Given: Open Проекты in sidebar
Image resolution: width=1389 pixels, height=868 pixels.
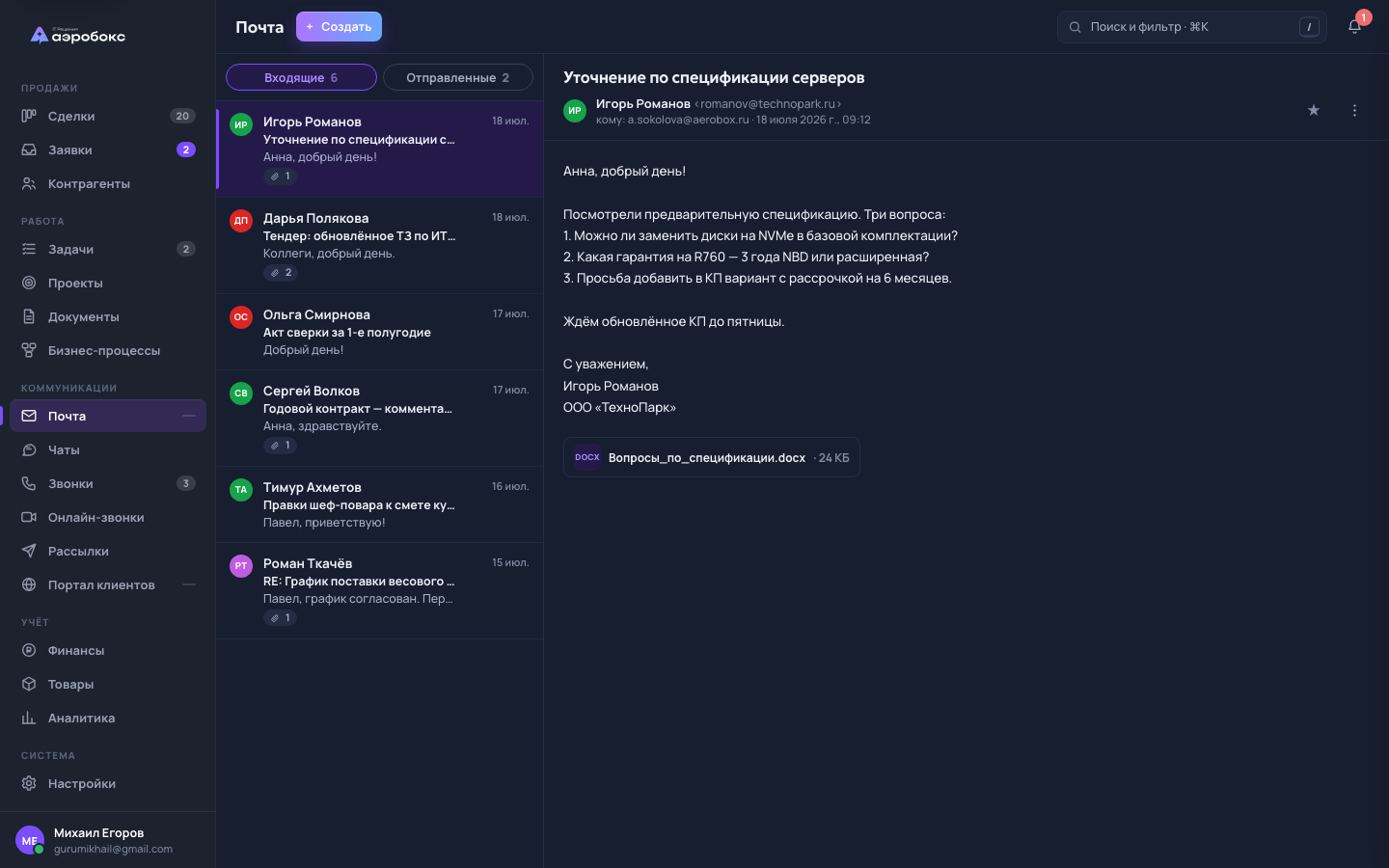Looking at the screenshot, I should 108,283.
